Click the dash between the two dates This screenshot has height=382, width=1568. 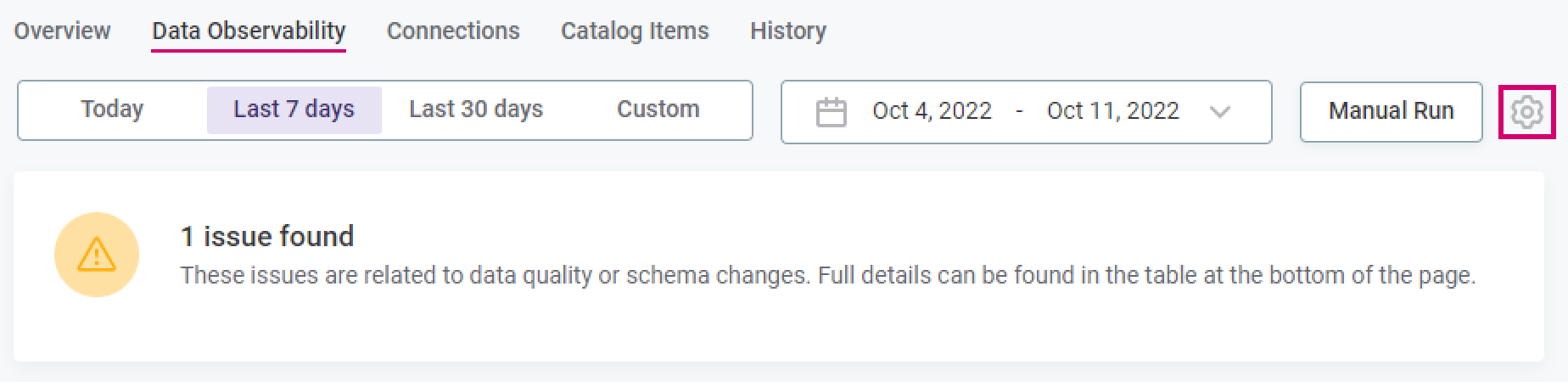click(1019, 111)
